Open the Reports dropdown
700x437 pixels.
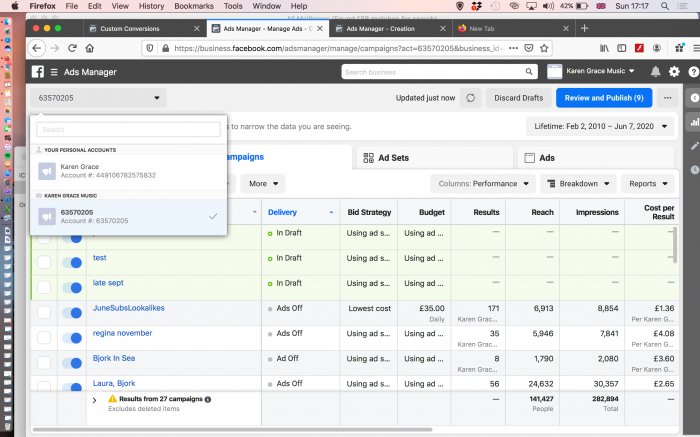pos(649,183)
